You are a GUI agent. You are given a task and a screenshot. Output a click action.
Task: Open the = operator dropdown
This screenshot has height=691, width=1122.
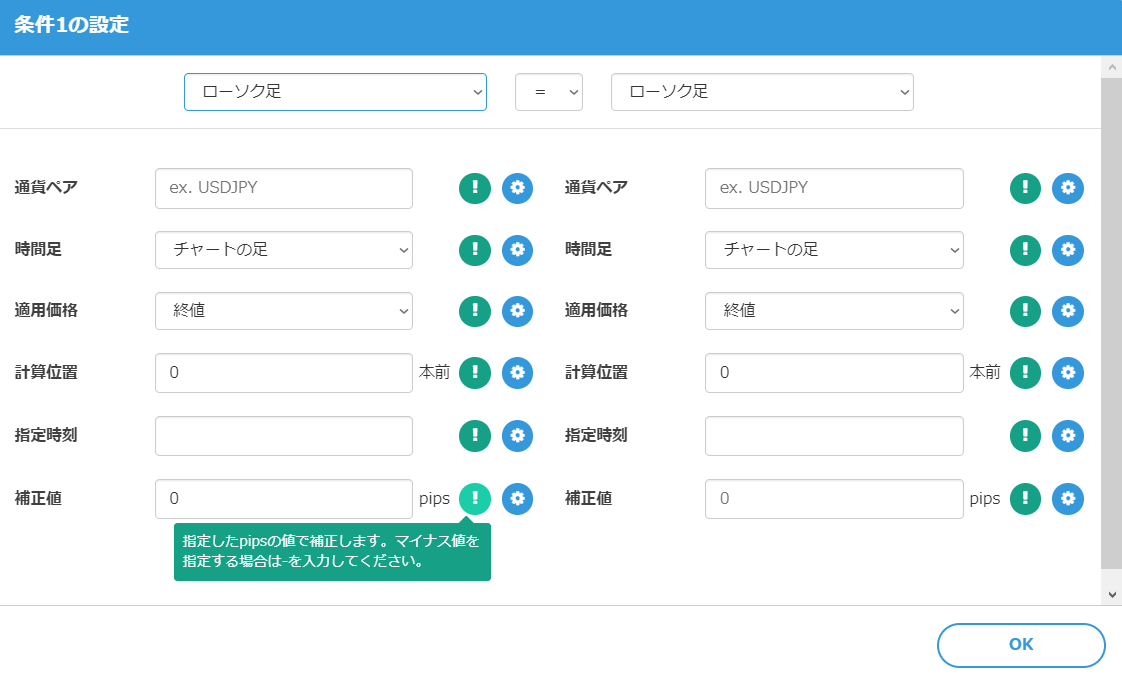548,91
